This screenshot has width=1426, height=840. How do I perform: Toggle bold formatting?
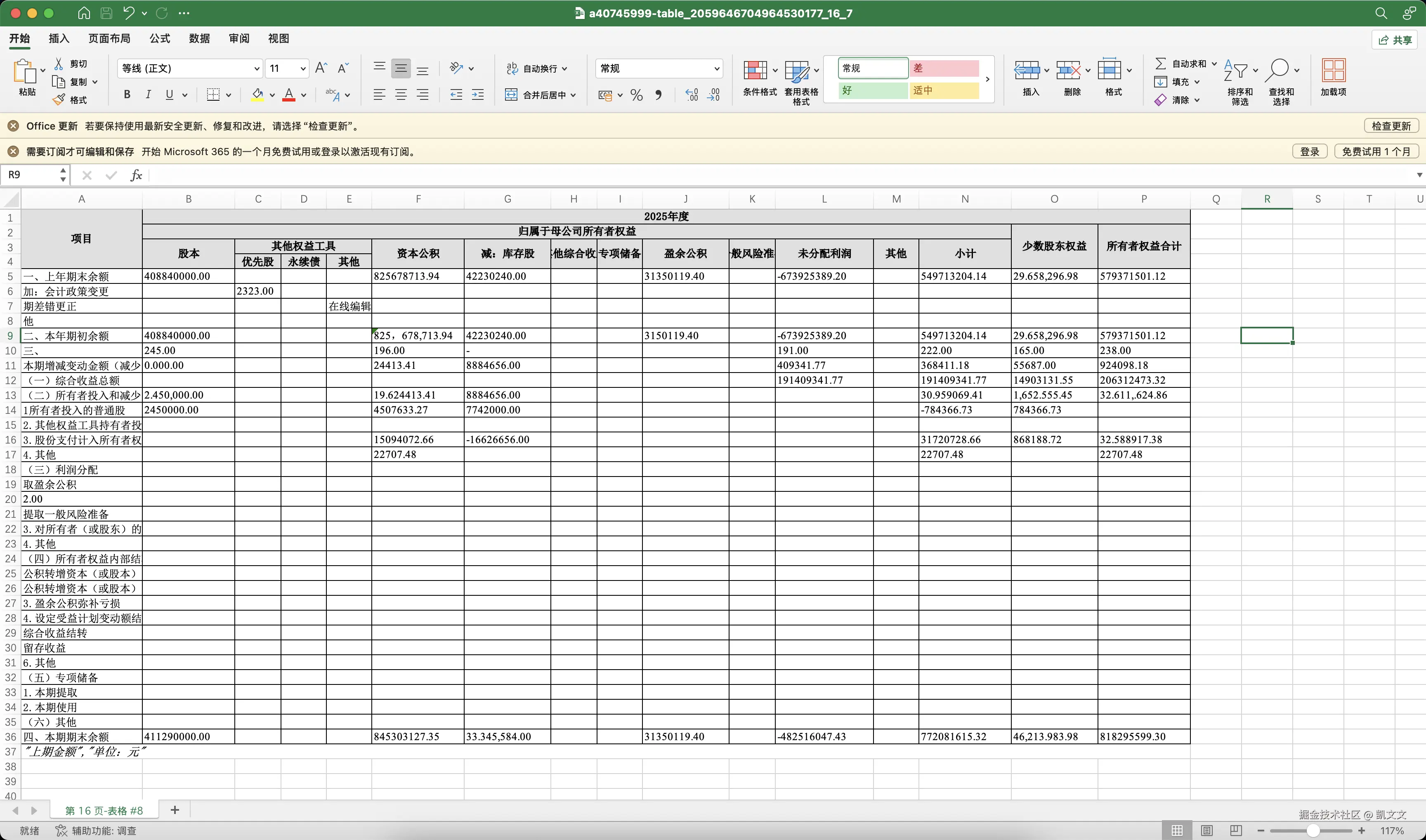(x=127, y=94)
